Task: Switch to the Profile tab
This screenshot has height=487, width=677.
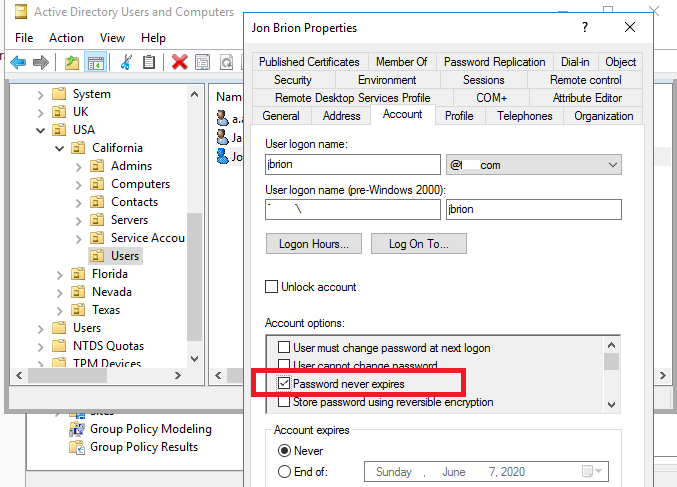Action: coord(459,116)
